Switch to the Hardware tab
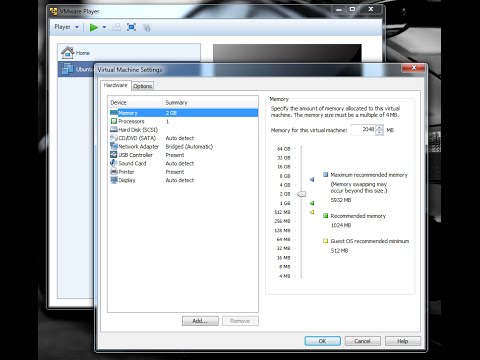 click(115, 85)
